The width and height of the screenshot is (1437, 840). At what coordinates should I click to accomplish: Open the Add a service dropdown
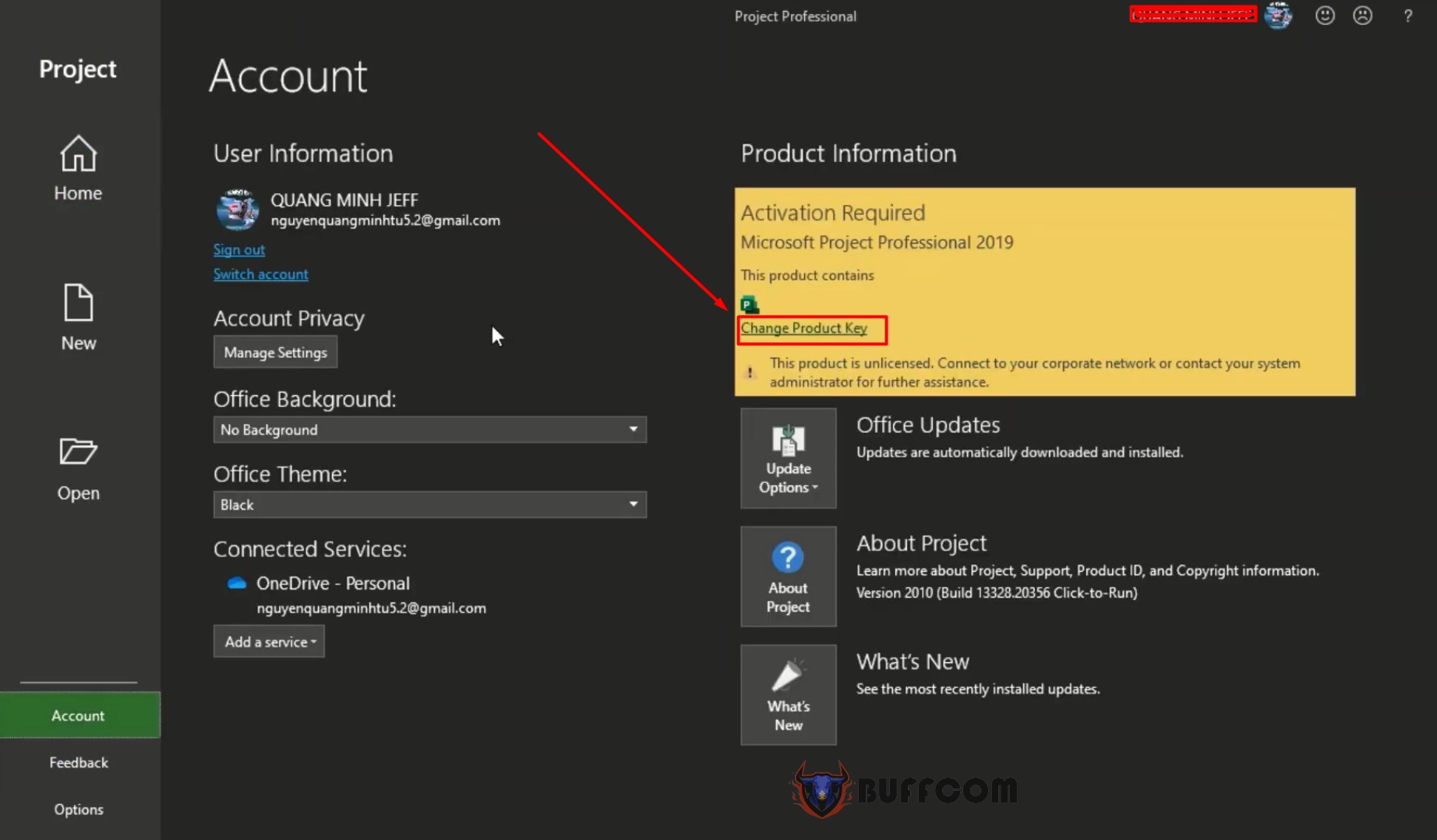(x=269, y=641)
